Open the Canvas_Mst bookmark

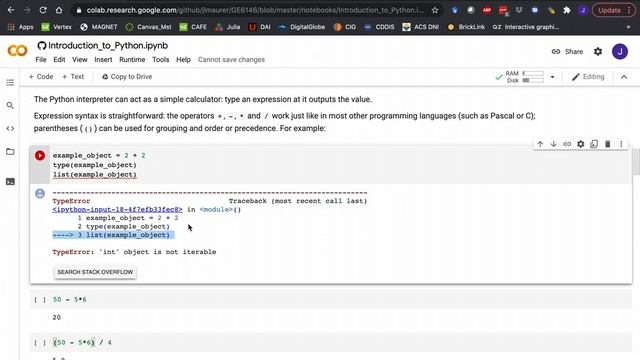tap(148, 27)
